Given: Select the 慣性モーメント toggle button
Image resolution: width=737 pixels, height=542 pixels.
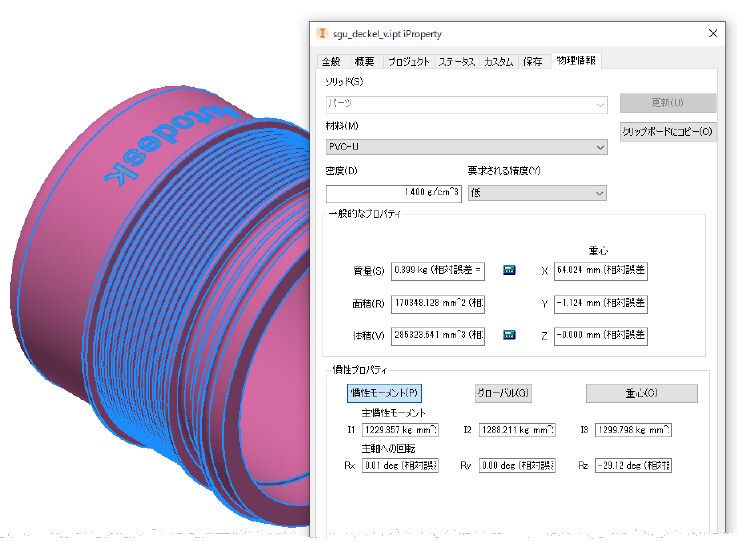Looking at the screenshot, I should pyautogui.click(x=384, y=393).
